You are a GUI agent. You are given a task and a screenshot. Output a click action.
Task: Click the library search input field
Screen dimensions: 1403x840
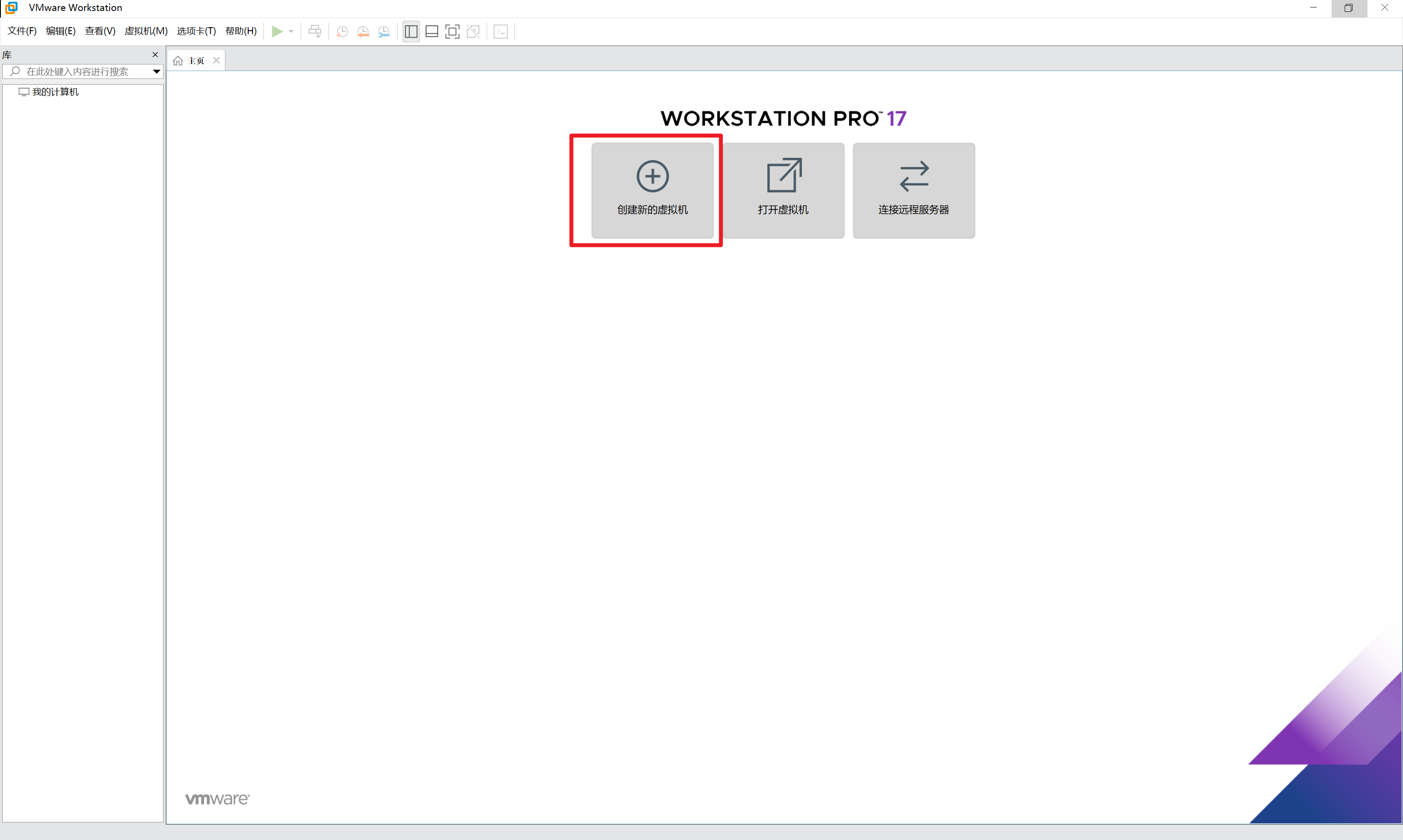coord(85,71)
